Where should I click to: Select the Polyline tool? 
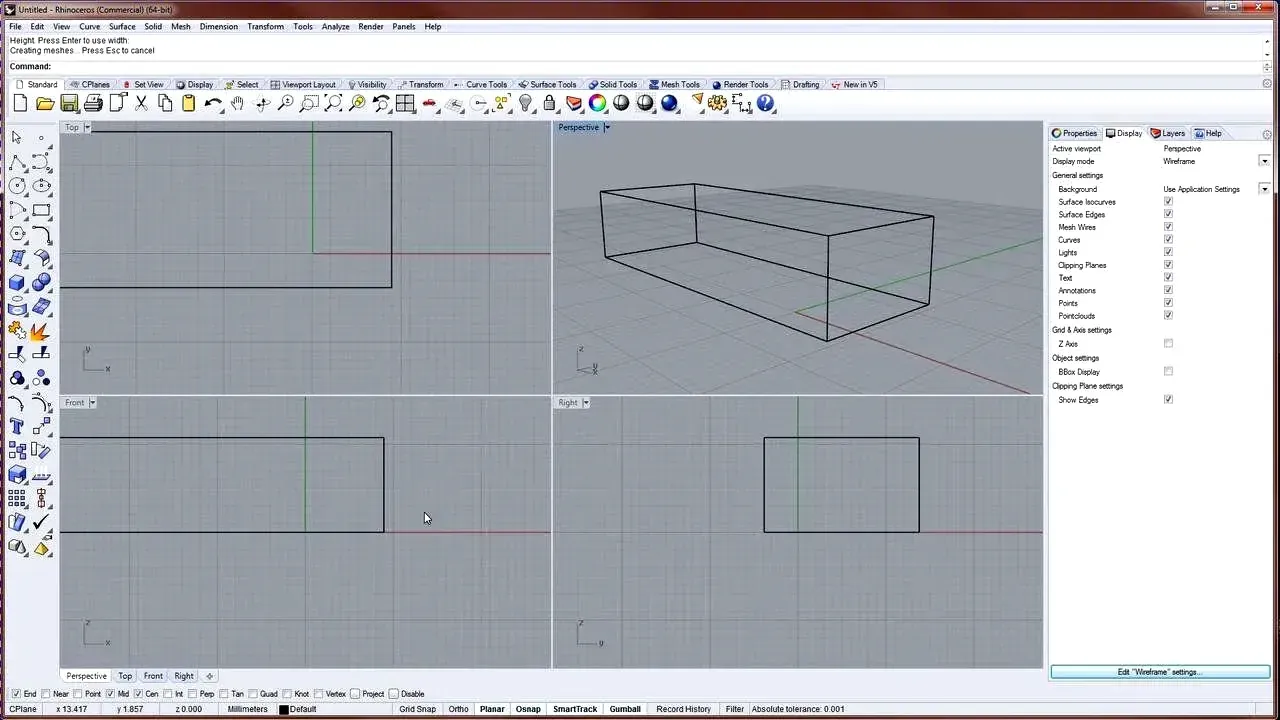pos(15,162)
